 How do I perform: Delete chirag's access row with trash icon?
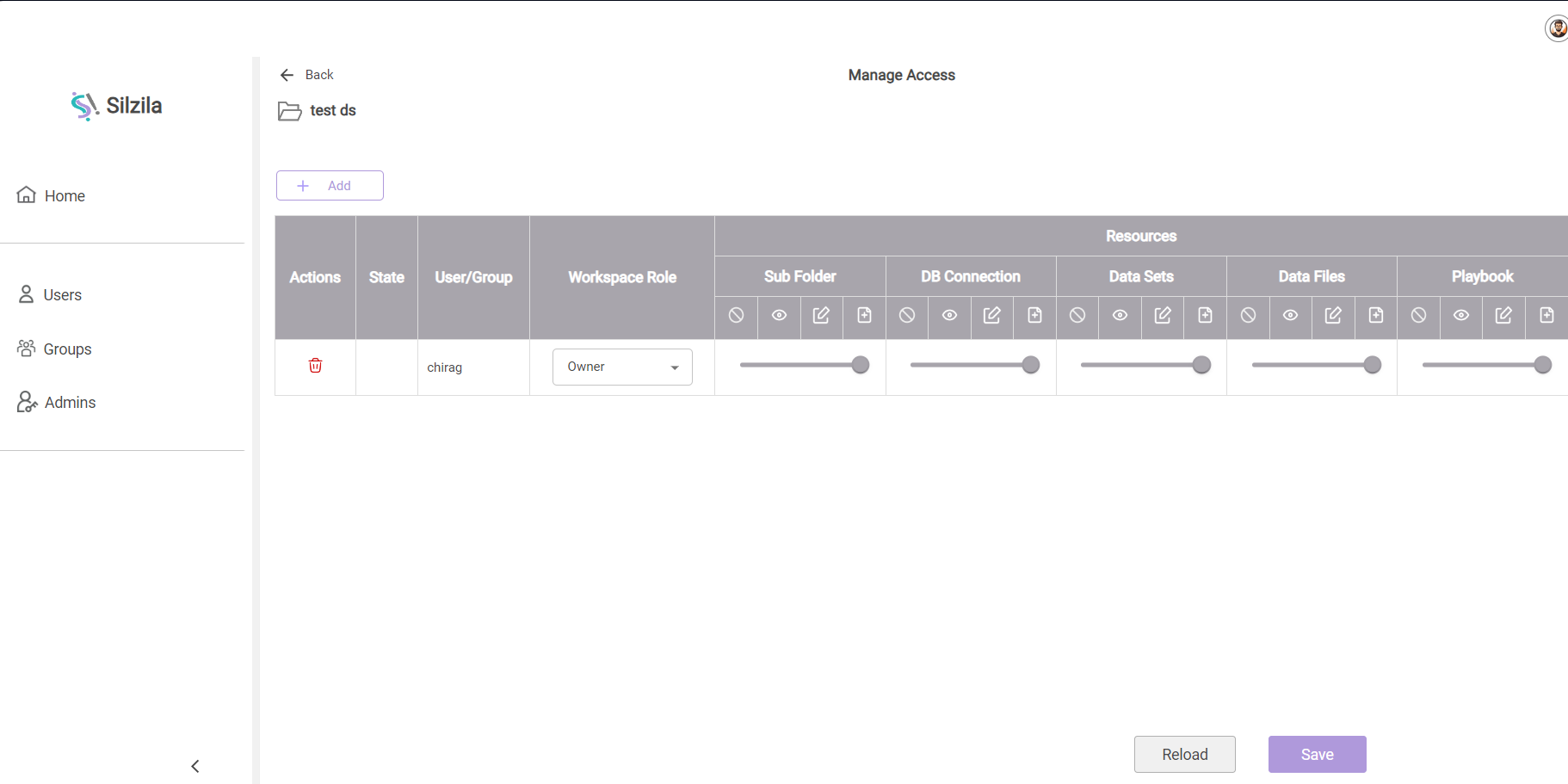pos(315,366)
